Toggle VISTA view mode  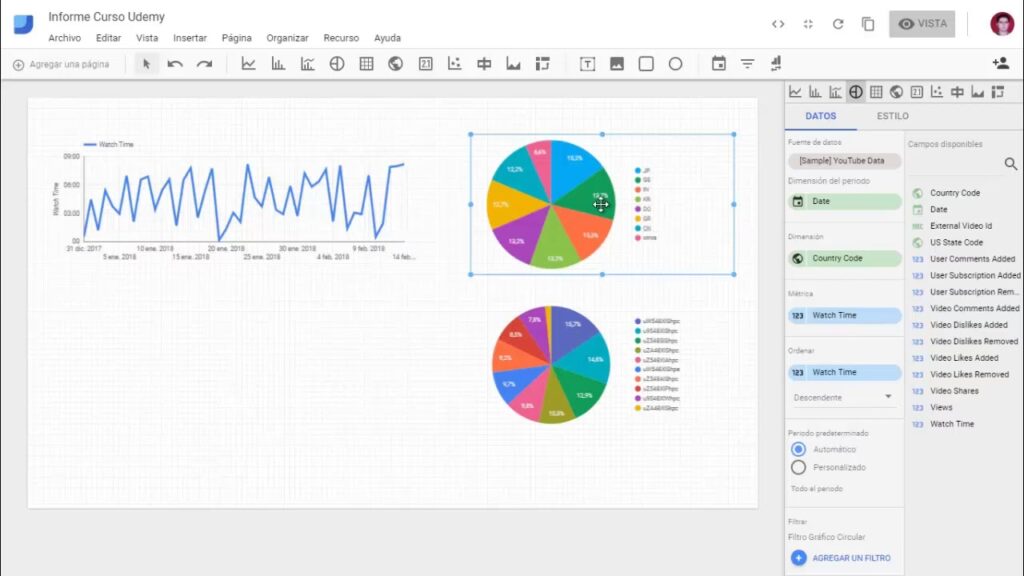[x=921, y=24]
